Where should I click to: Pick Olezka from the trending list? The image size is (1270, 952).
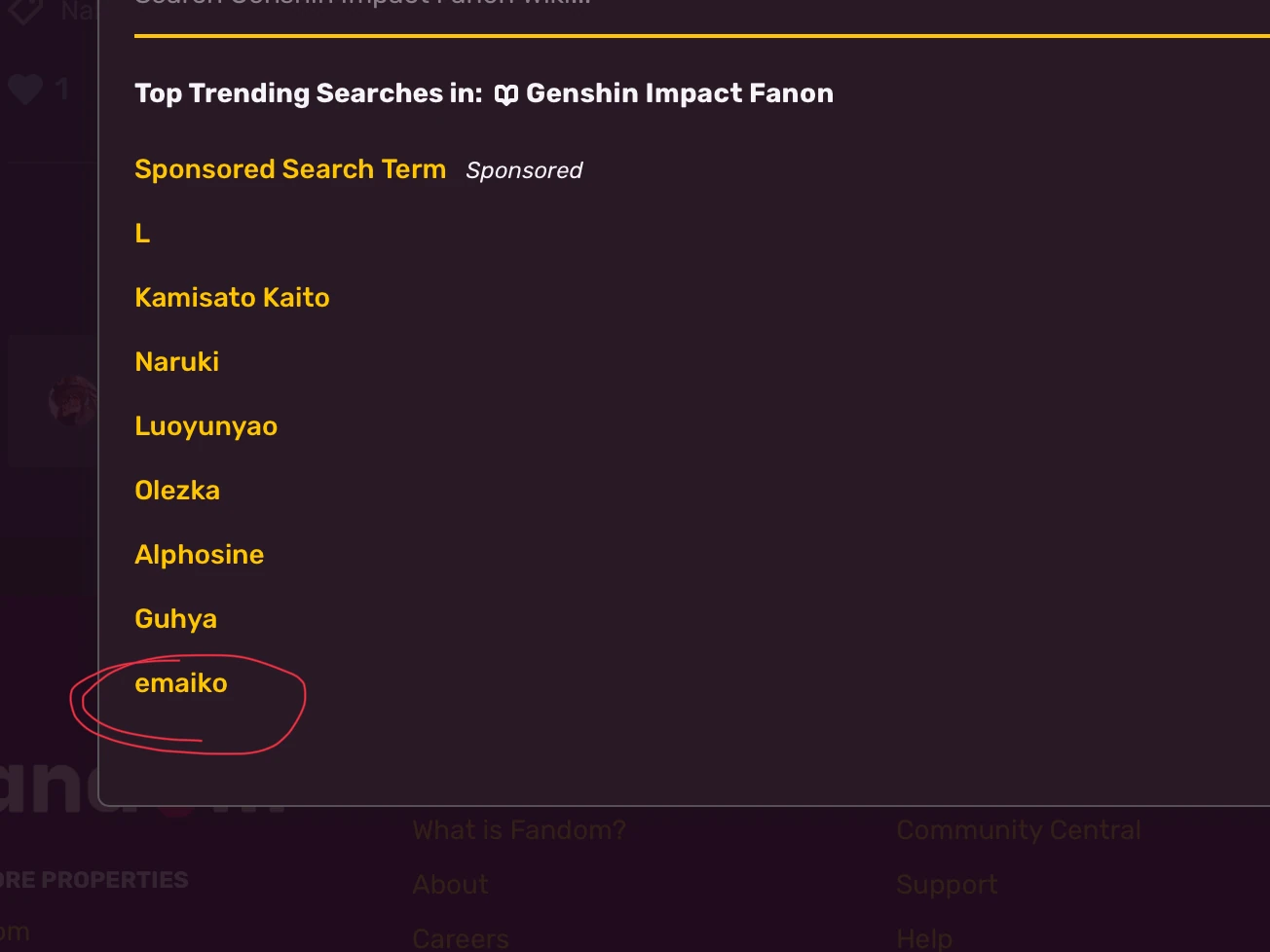(177, 491)
